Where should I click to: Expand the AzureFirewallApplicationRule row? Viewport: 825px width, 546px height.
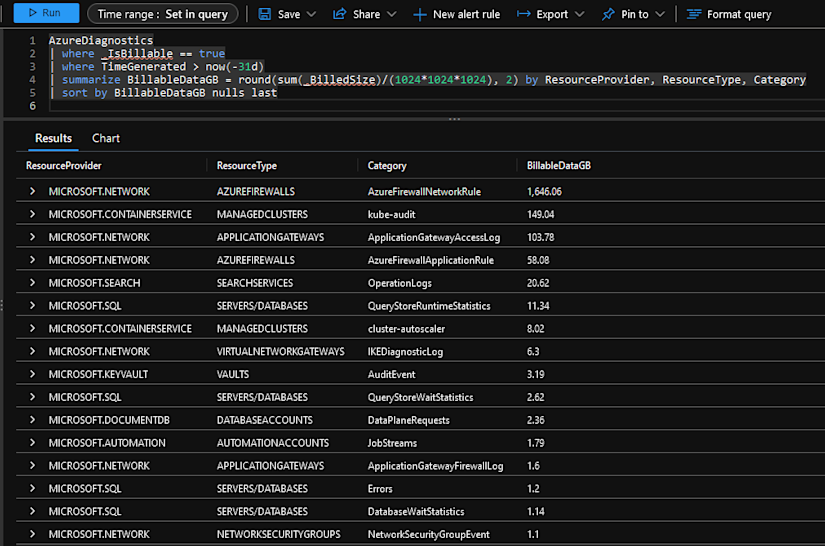pos(33,260)
